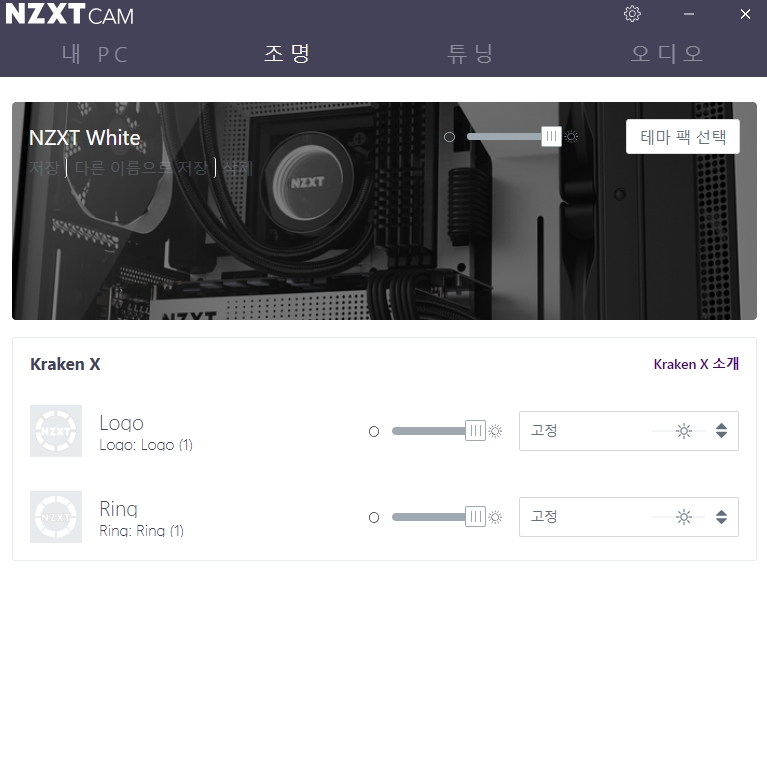This screenshot has width=767, height=763.
Task: Click 삭제 under NZXT White profile
Action: (x=238, y=168)
